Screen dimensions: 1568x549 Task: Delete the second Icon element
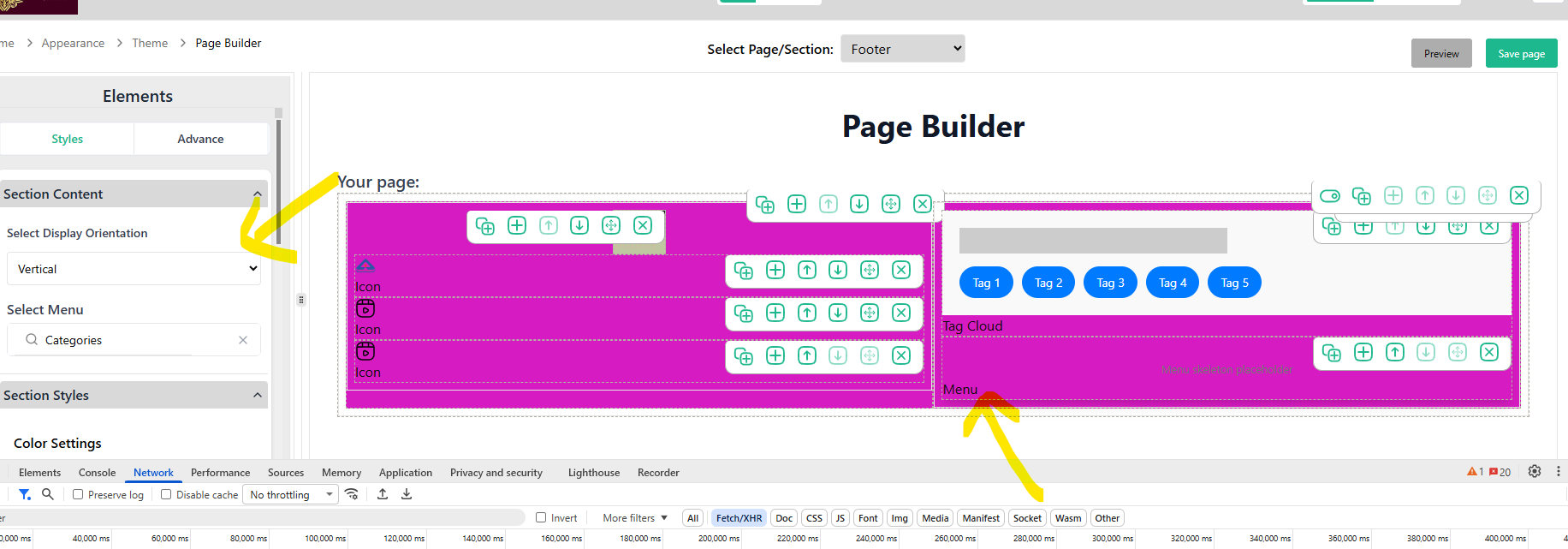[901, 313]
